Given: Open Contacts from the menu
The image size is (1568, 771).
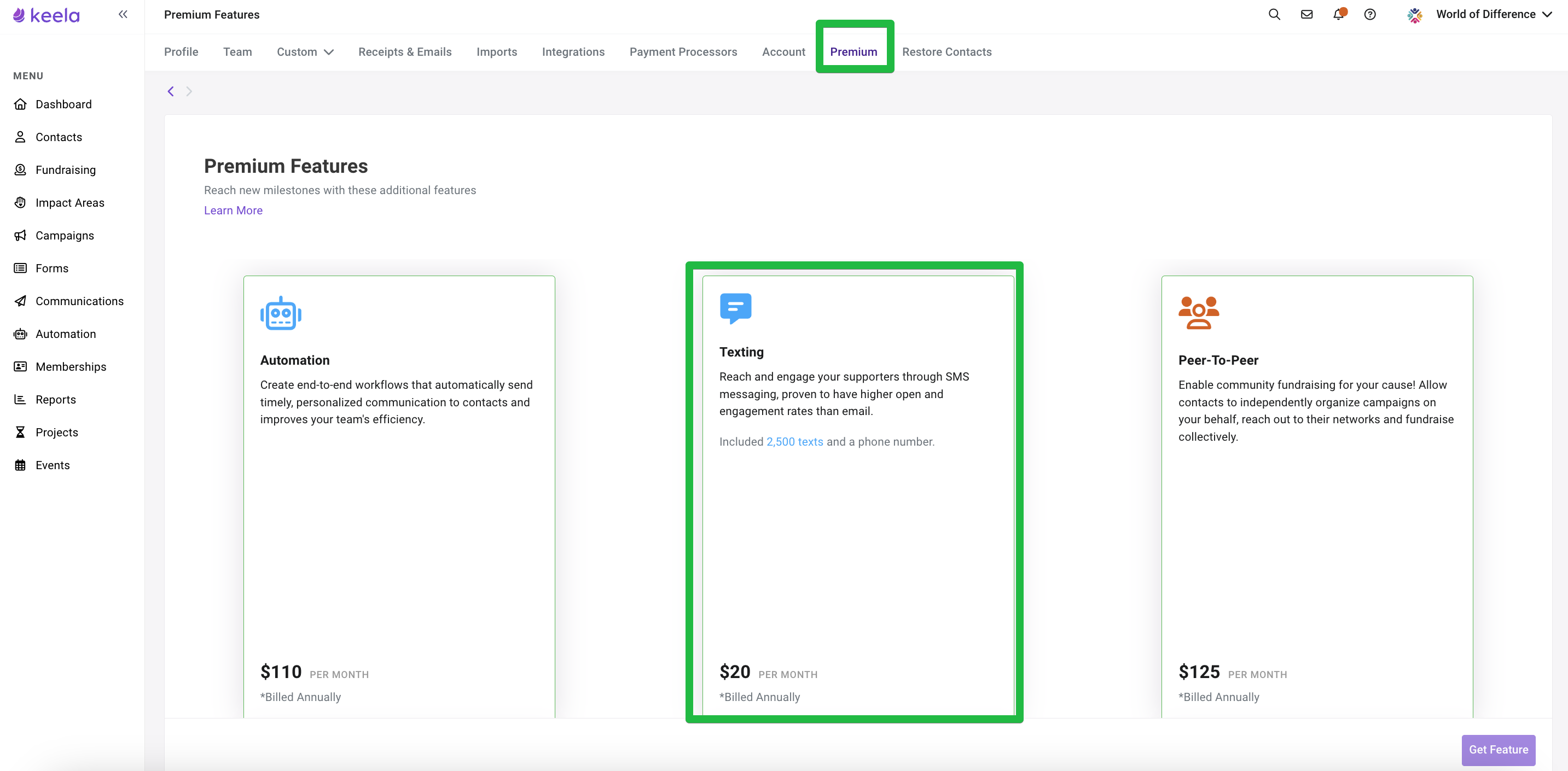Looking at the screenshot, I should point(59,137).
